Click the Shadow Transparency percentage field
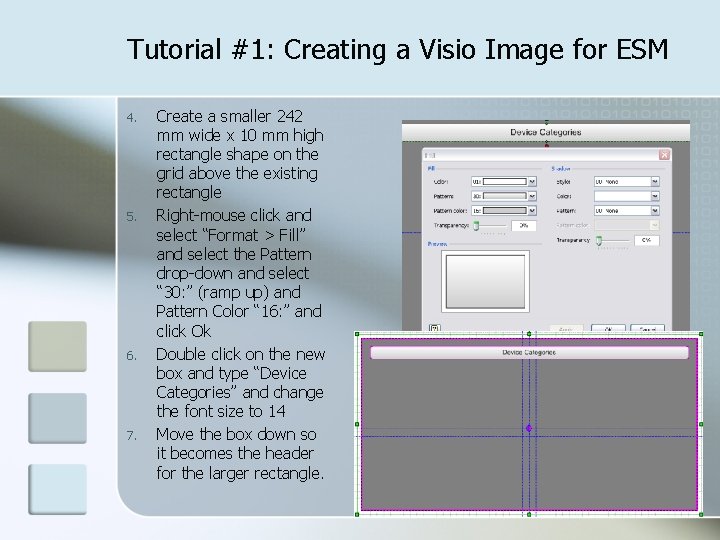The height and width of the screenshot is (540, 720). coord(647,240)
